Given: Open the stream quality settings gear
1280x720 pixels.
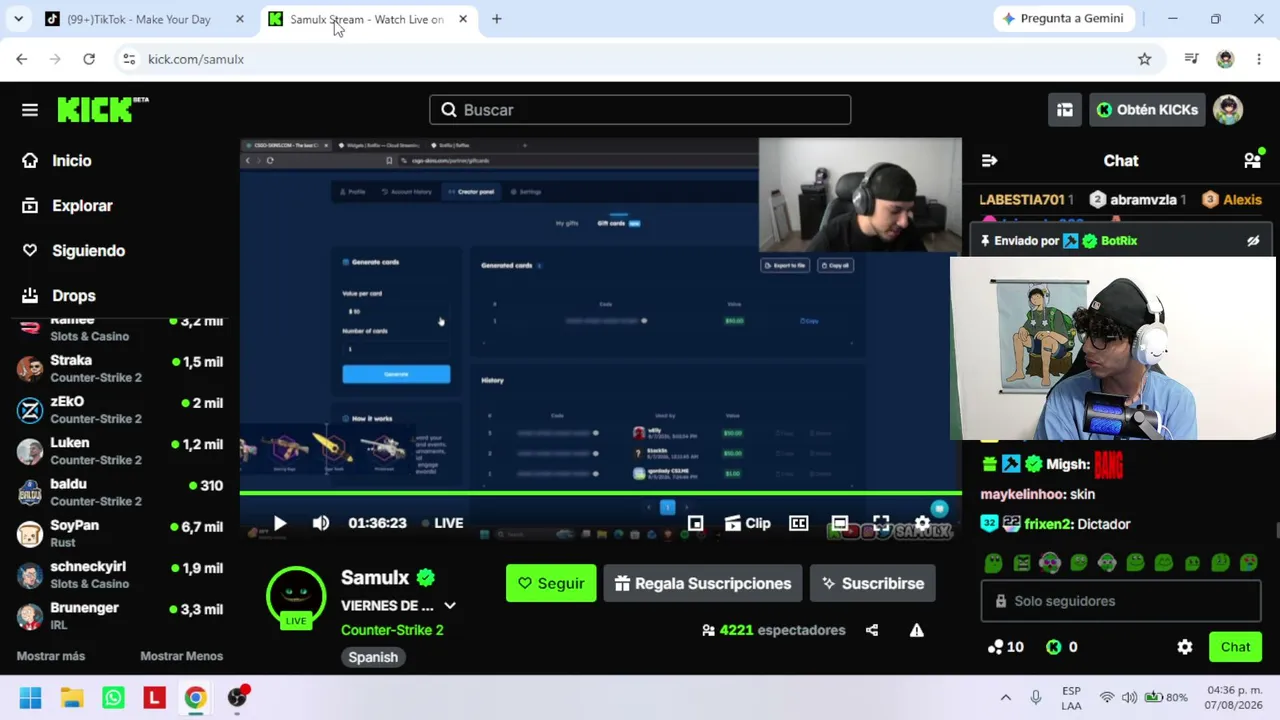Looking at the screenshot, I should pos(922,523).
